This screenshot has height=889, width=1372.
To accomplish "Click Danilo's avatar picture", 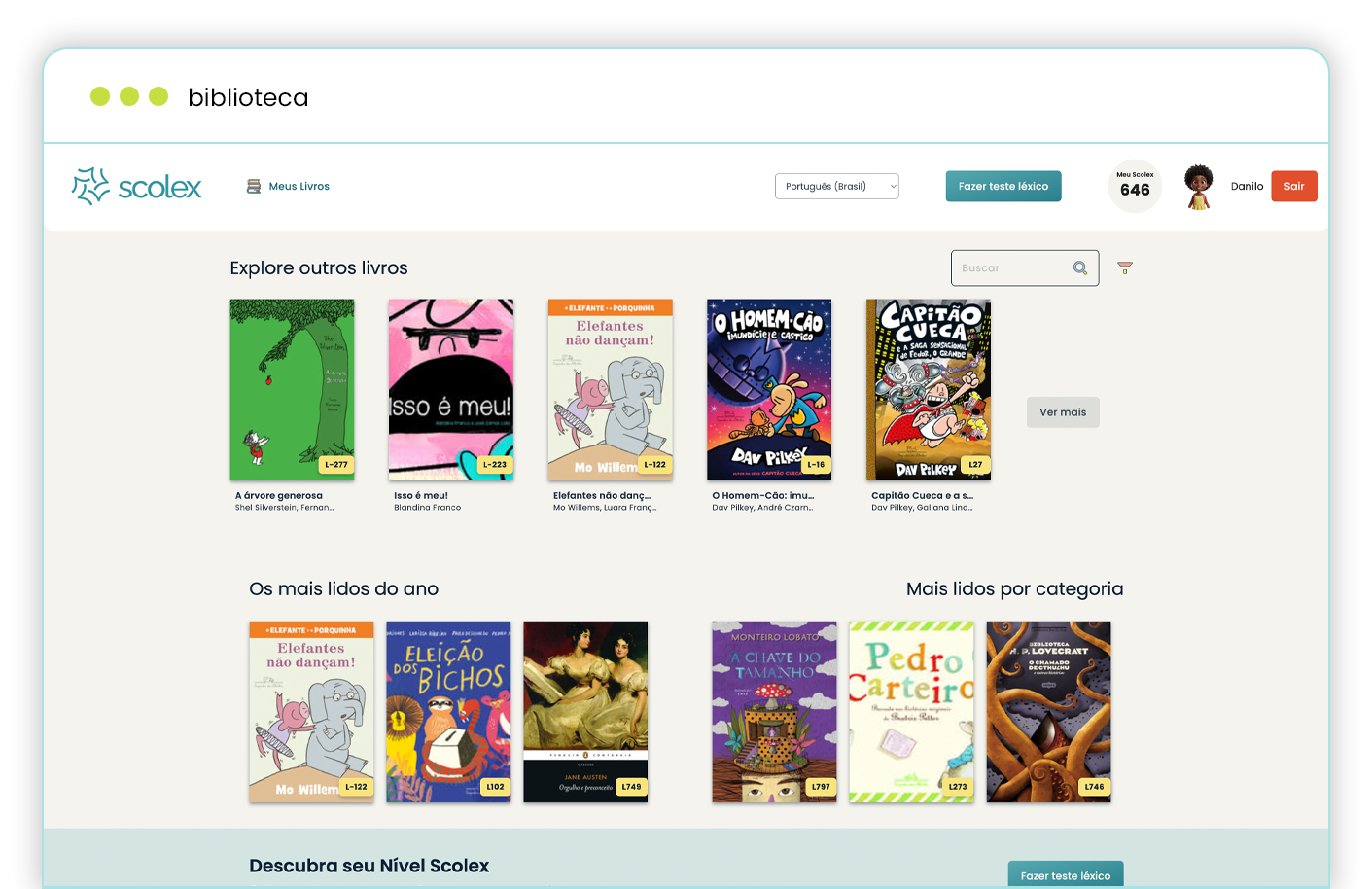I will tap(1197, 185).
